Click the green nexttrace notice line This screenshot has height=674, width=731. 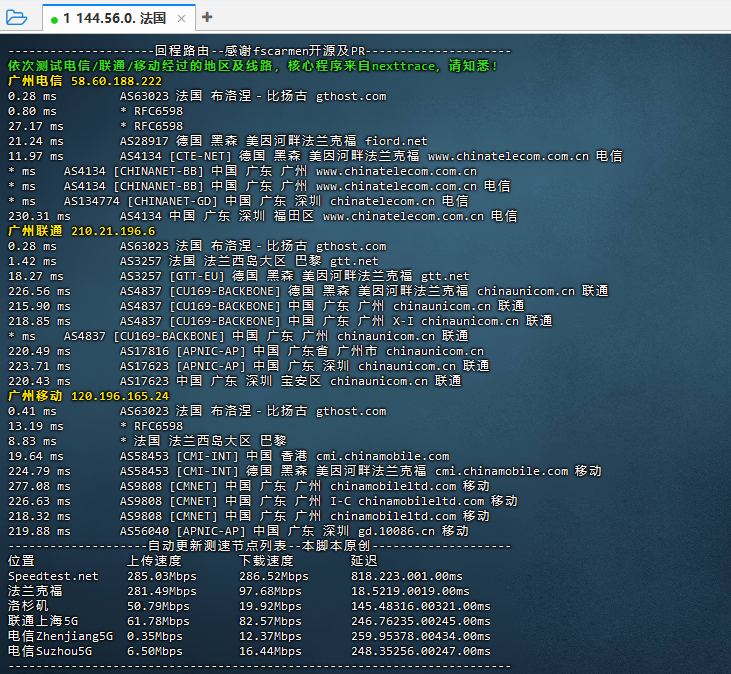(253, 66)
